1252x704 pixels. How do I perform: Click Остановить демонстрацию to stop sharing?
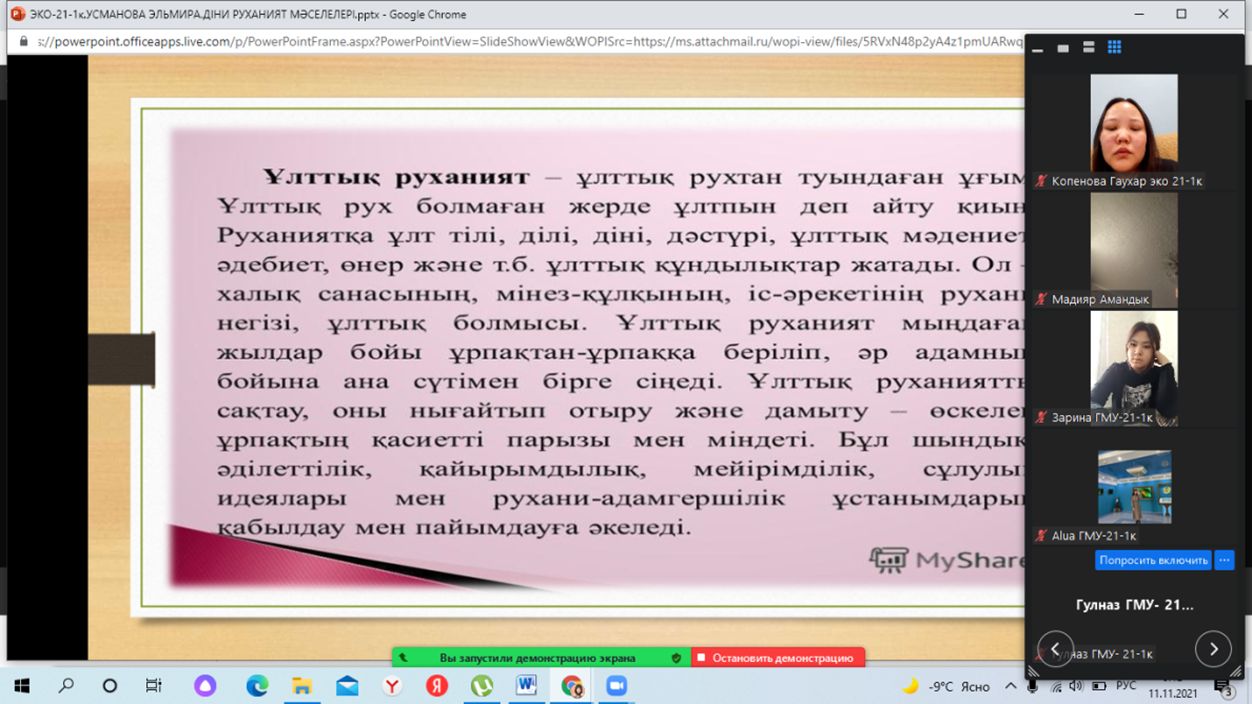tap(778, 658)
